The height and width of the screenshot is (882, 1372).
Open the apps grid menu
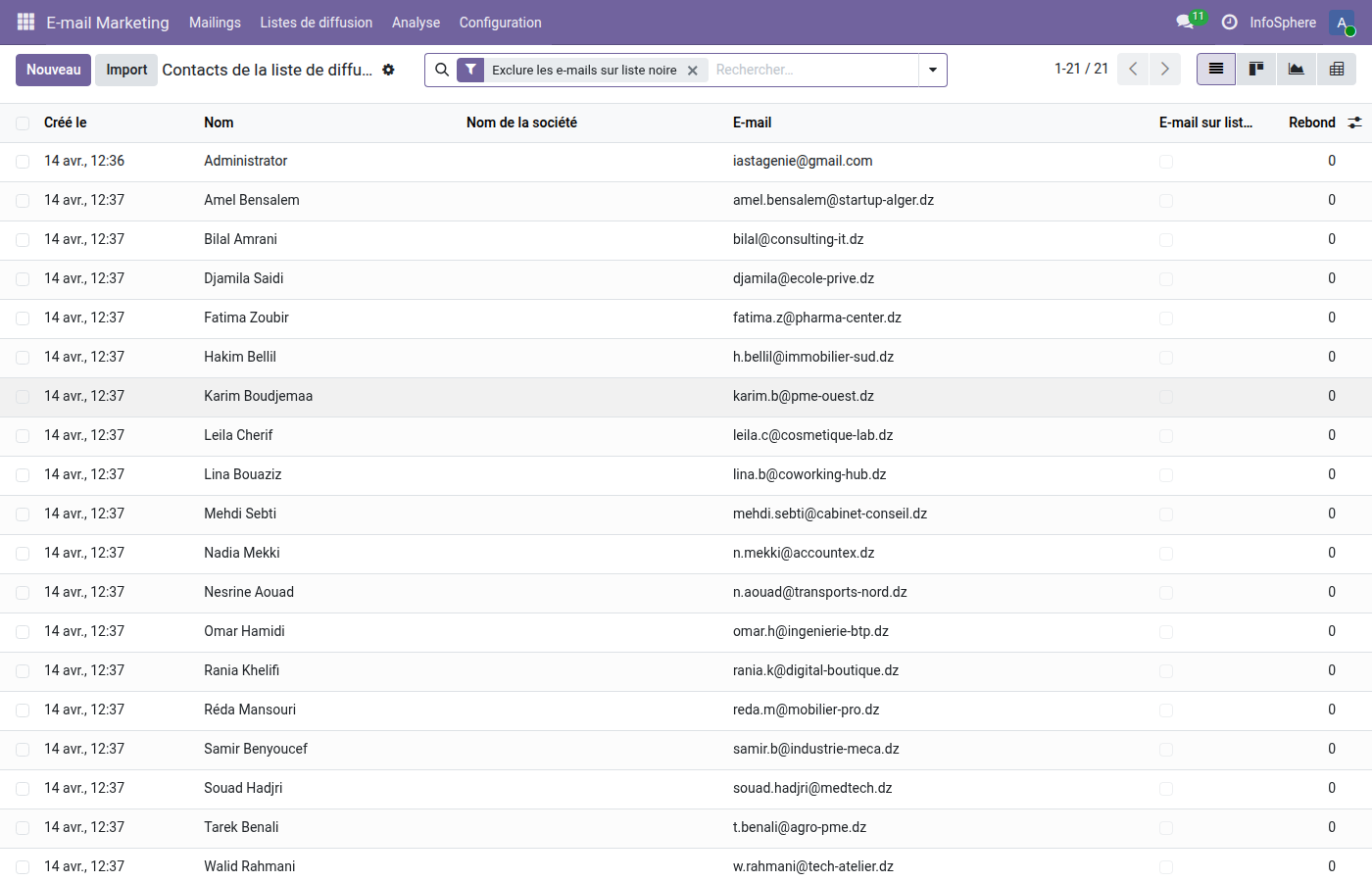[x=24, y=22]
